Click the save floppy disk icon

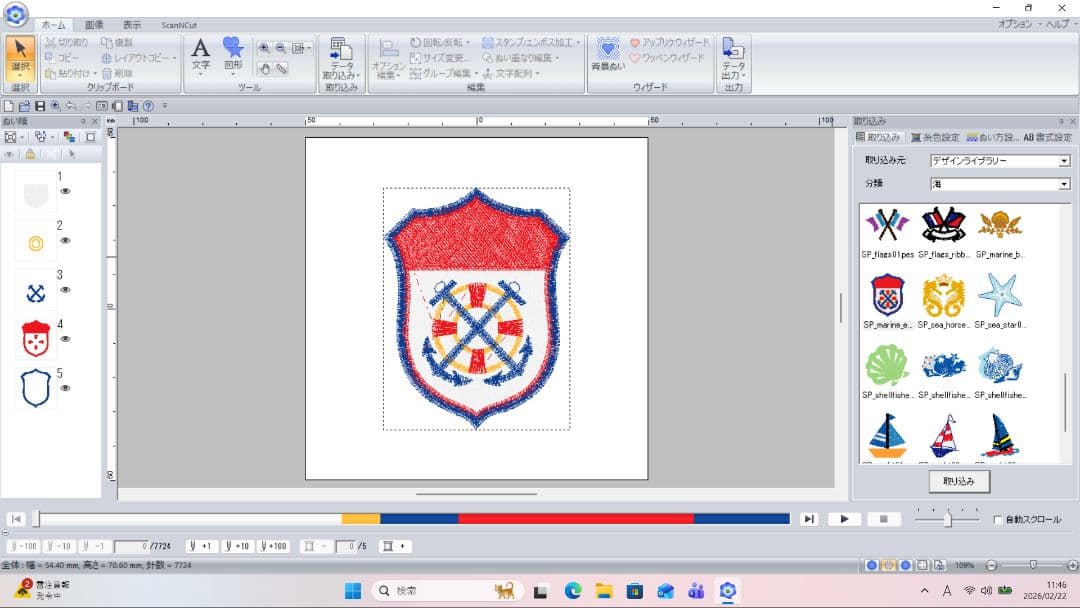click(40, 106)
